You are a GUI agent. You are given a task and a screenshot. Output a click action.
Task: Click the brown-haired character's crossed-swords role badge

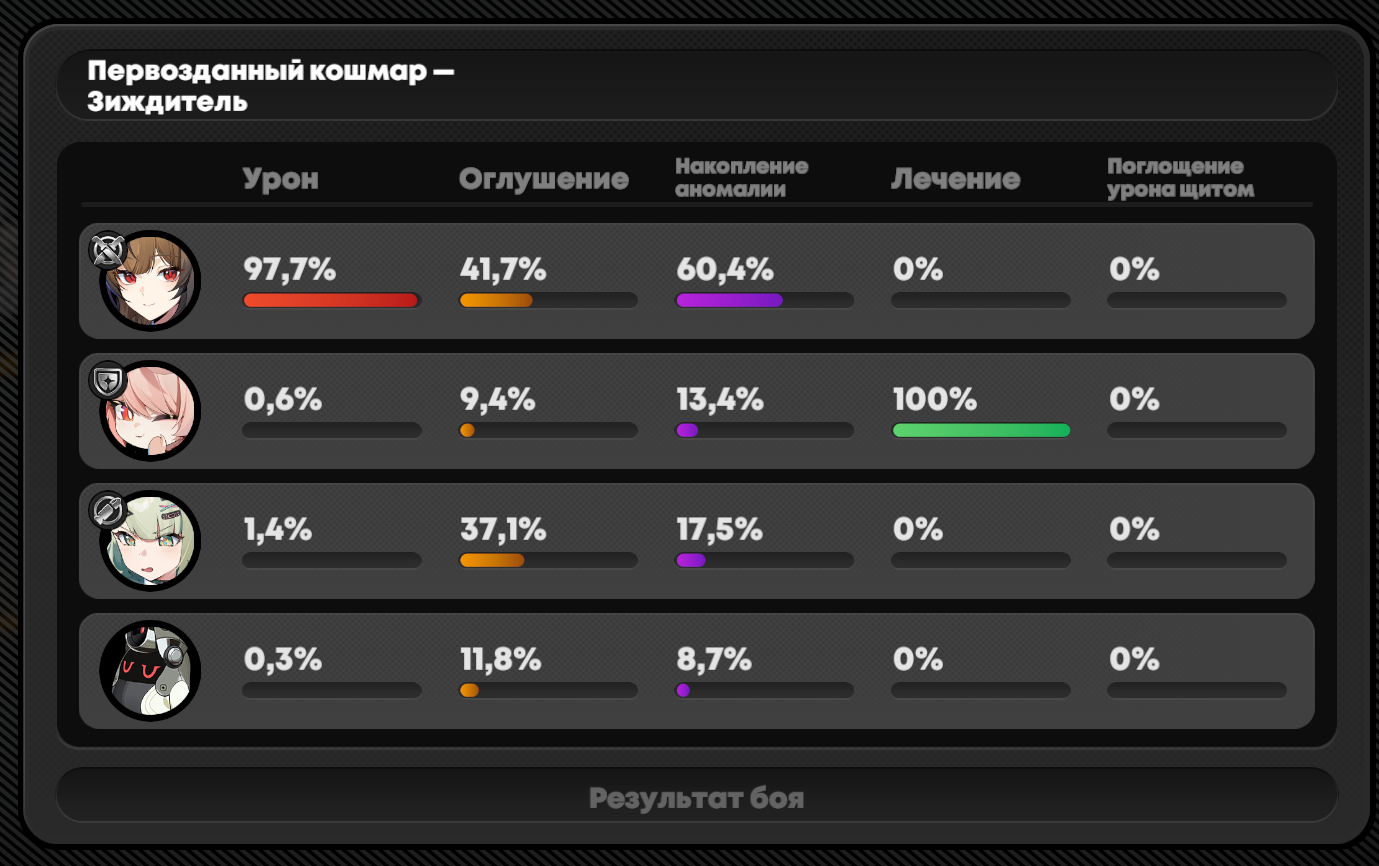click(x=106, y=251)
